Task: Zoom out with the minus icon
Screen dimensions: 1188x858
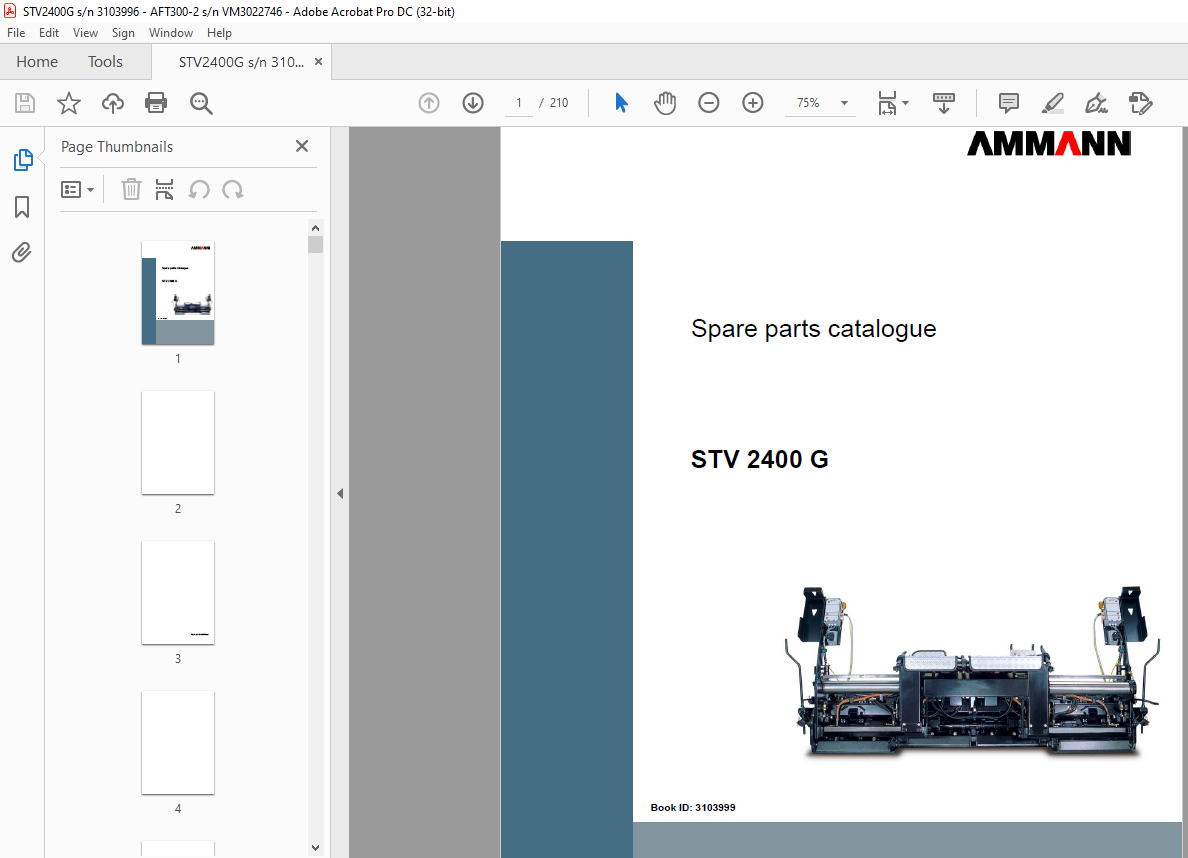Action: pyautogui.click(x=708, y=103)
